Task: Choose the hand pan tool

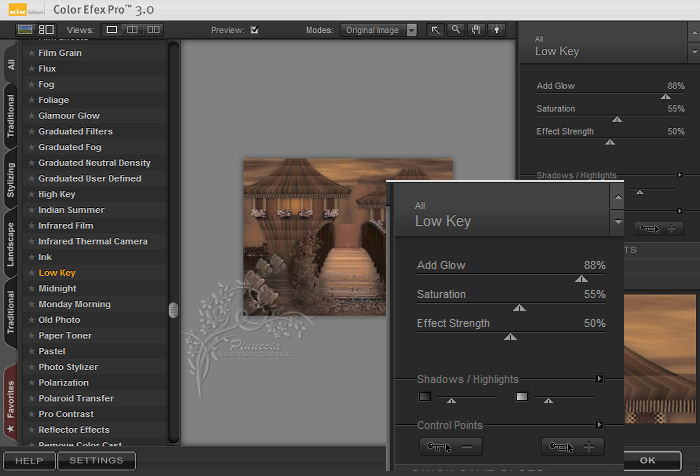Action: 476,30
